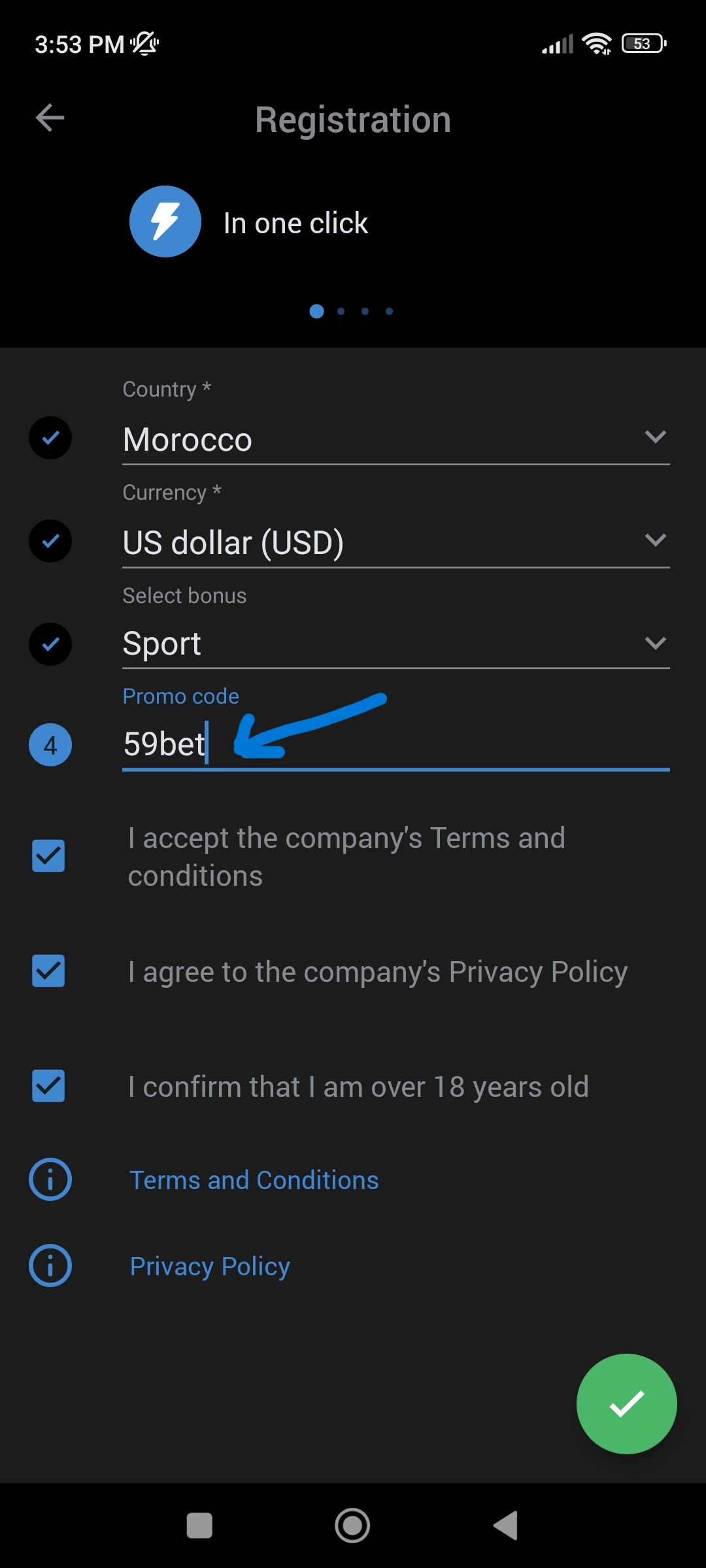Tap the step 4 circle icon
The height and width of the screenshot is (1568, 706).
[50, 745]
